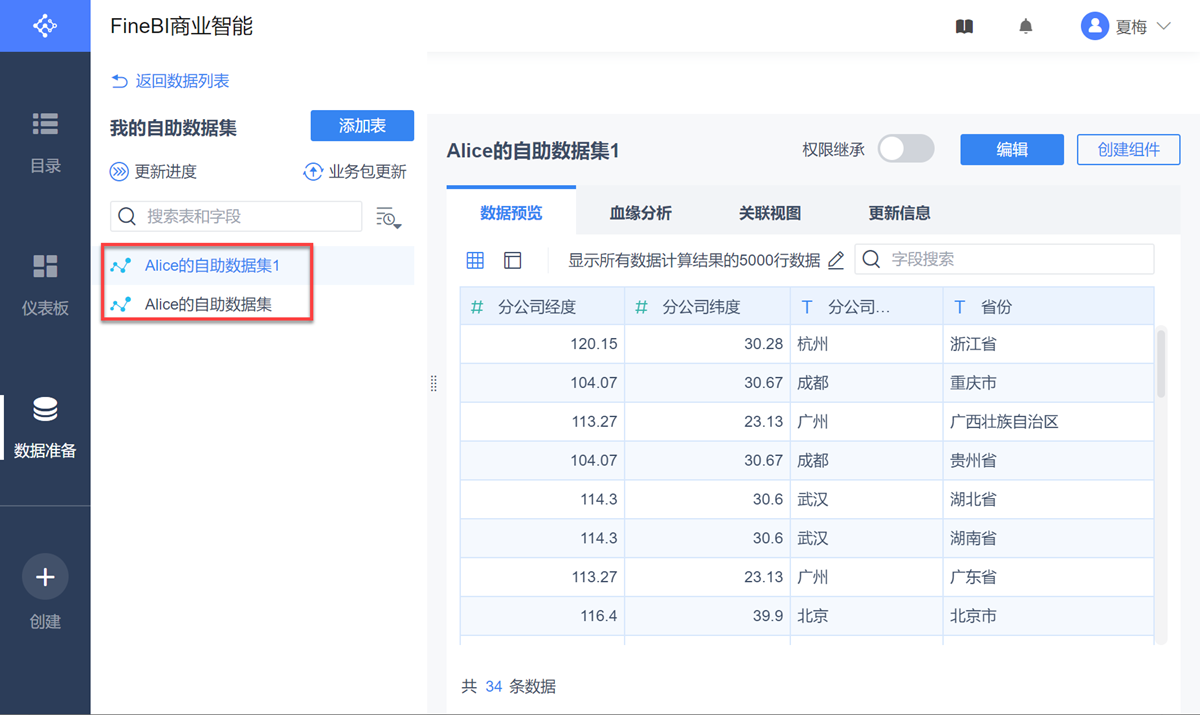Open the sort and filter dropdown
Screen dimensions: 1200x715
(388, 217)
